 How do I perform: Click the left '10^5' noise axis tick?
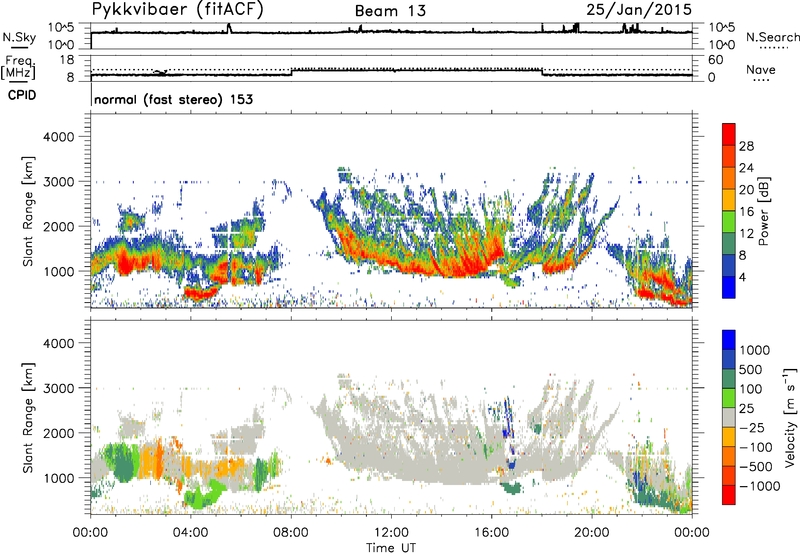pyautogui.click(x=61, y=27)
